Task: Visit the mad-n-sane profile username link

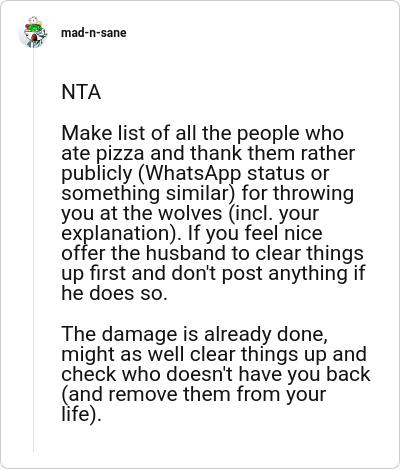Action: click(94, 33)
